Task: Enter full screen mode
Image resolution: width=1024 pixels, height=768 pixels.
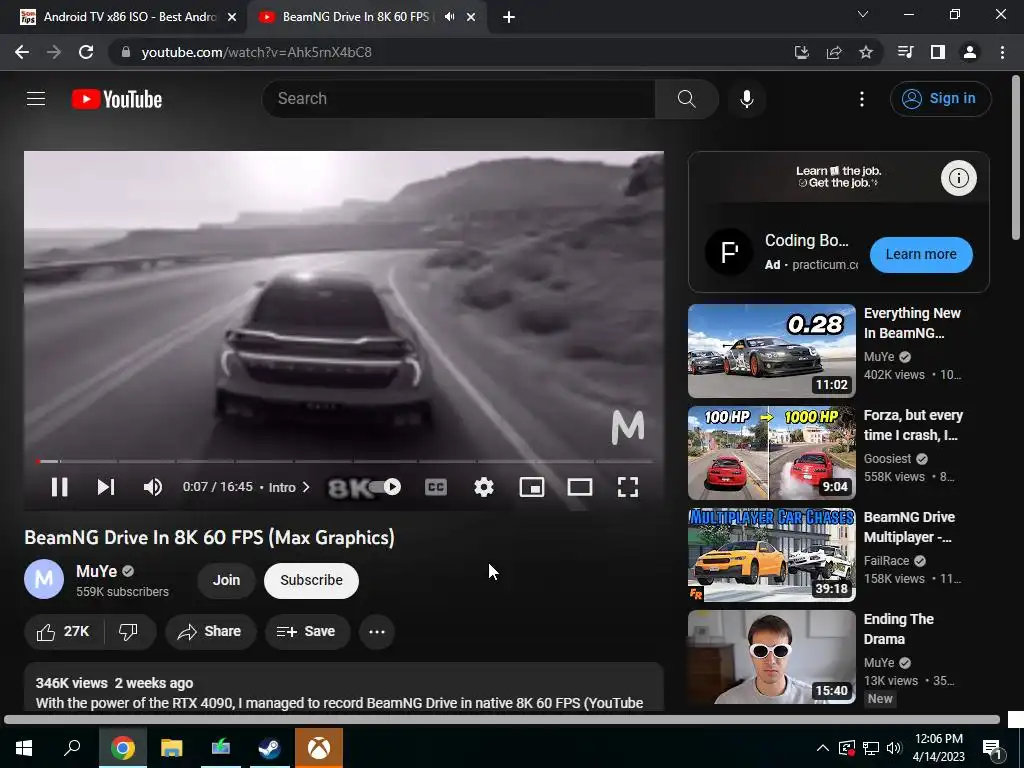Action: [x=628, y=487]
